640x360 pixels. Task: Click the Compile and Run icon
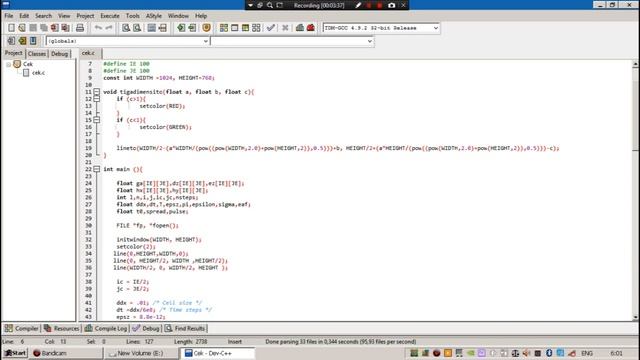point(245,28)
